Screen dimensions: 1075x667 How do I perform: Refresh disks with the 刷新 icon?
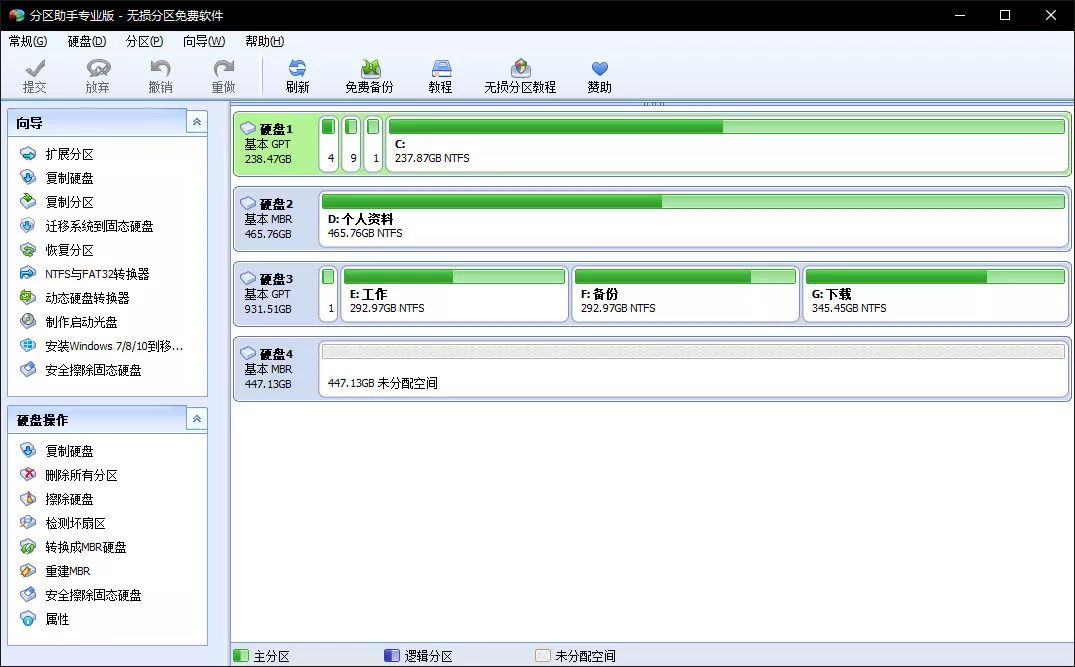click(298, 75)
